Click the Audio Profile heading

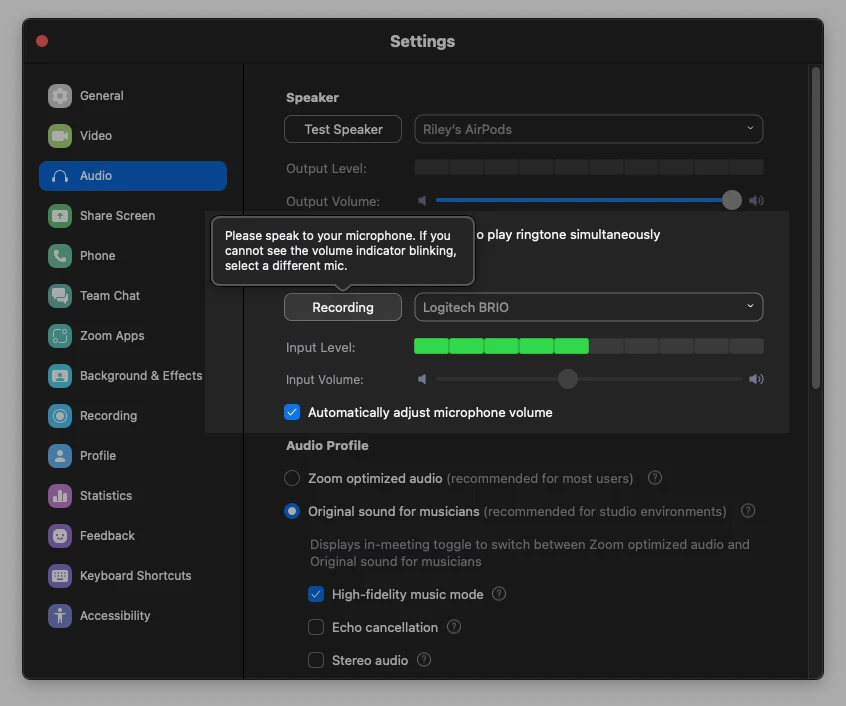coord(328,445)
